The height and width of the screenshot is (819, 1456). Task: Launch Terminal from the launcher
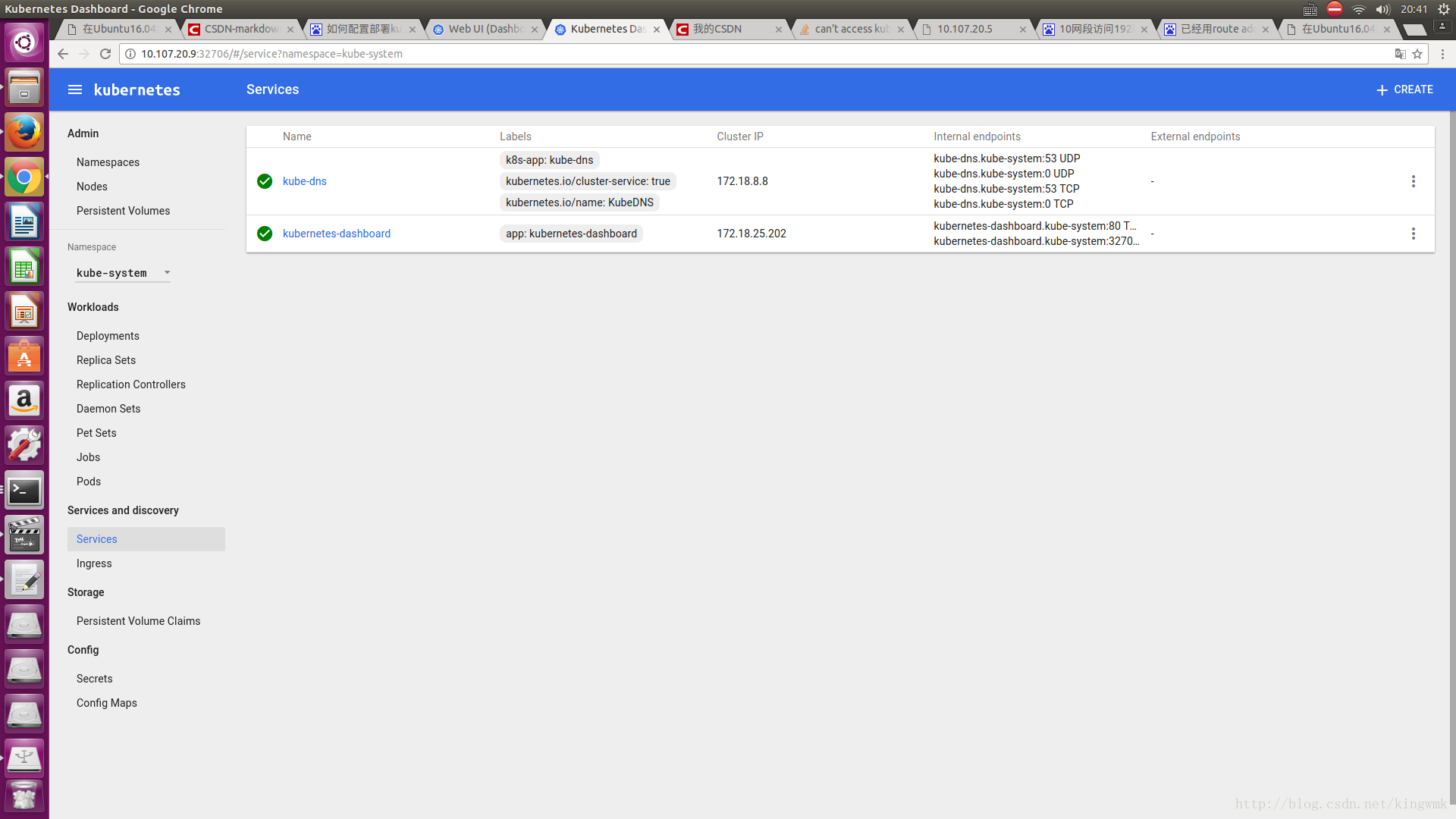(24, 491)
